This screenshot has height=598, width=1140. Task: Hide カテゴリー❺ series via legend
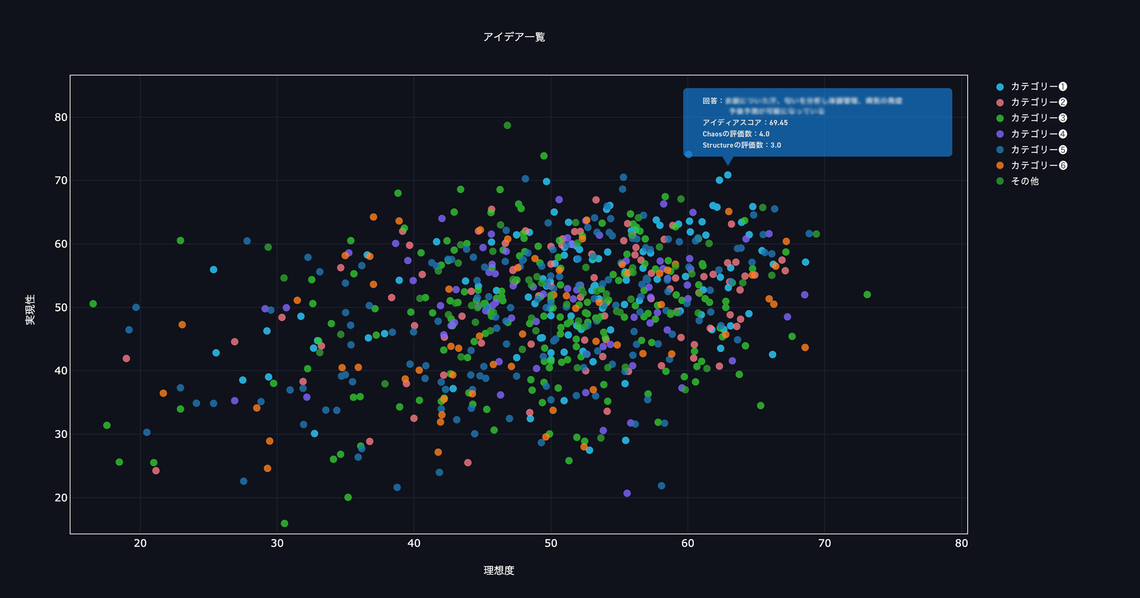tap(1038, 149)
